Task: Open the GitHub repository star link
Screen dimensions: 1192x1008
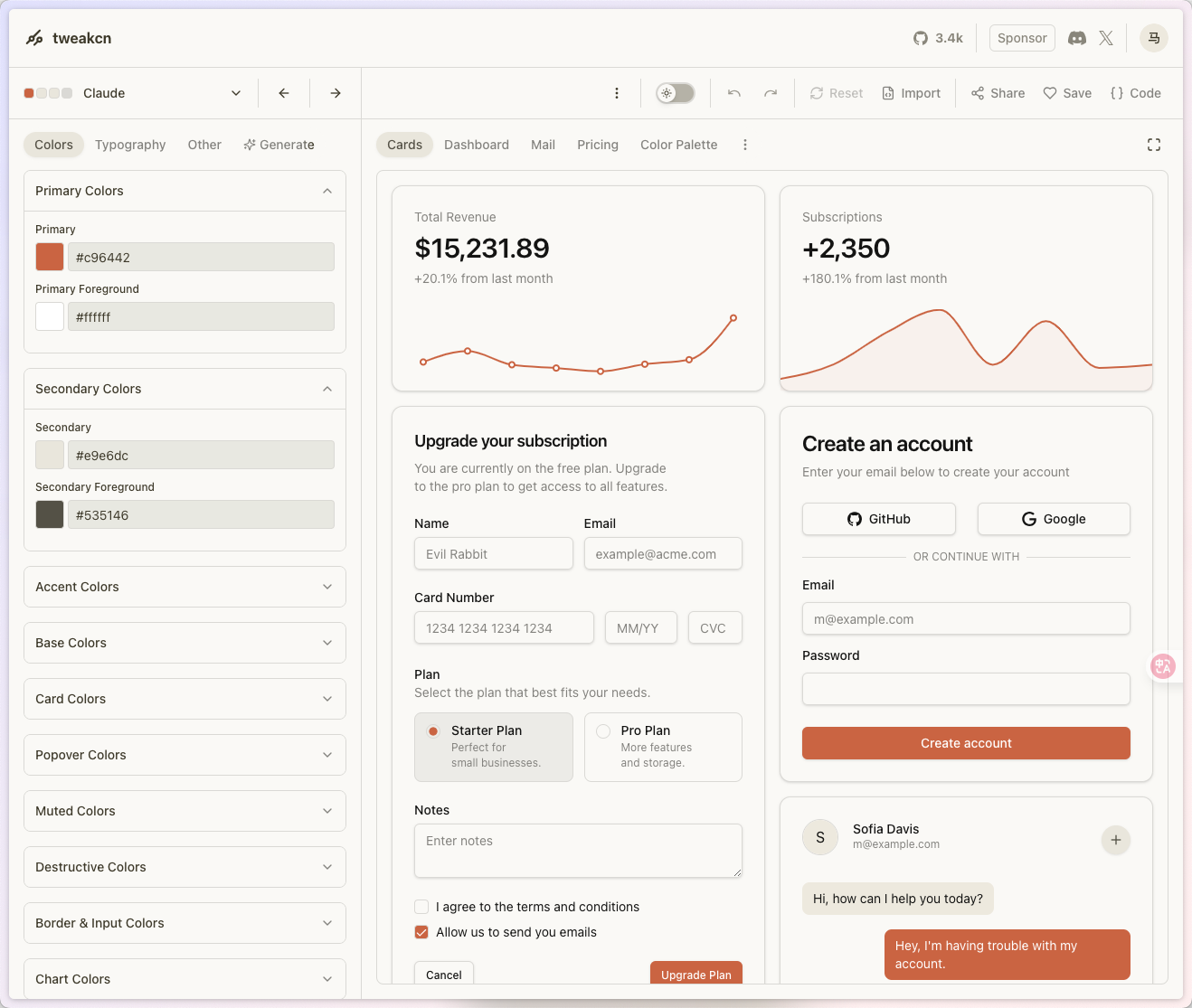Action: [938, 38]
